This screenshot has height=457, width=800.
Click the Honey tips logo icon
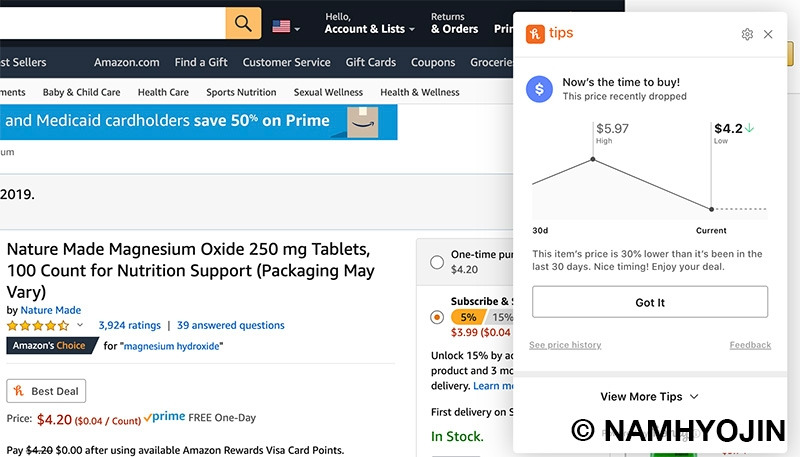(x=535, y=34)
